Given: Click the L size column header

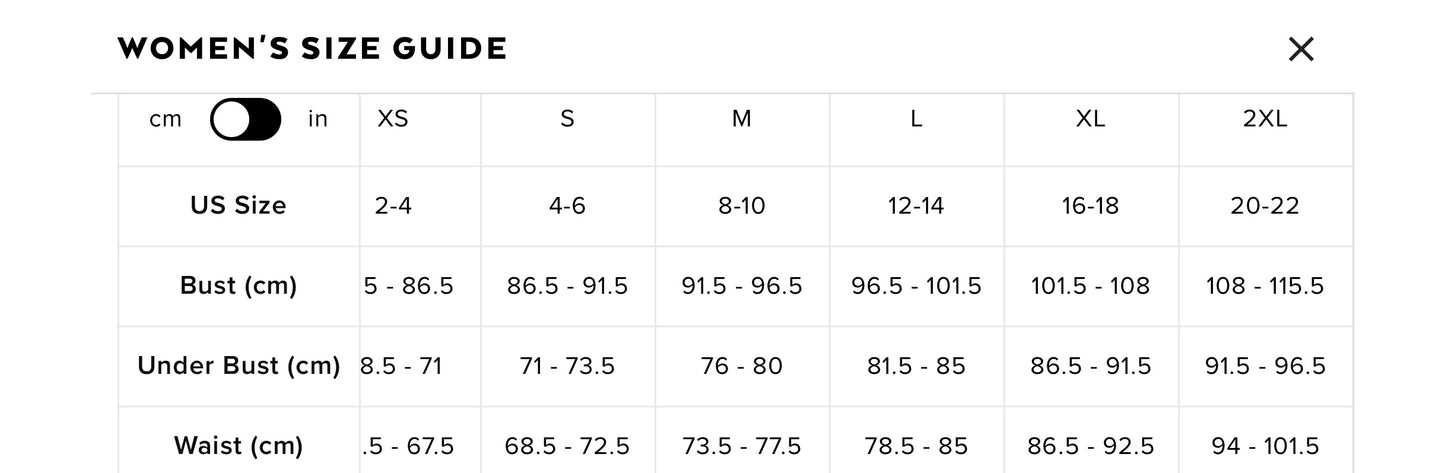Looking at the screenshot, I should pyautogui.click(x=916, y=119).
